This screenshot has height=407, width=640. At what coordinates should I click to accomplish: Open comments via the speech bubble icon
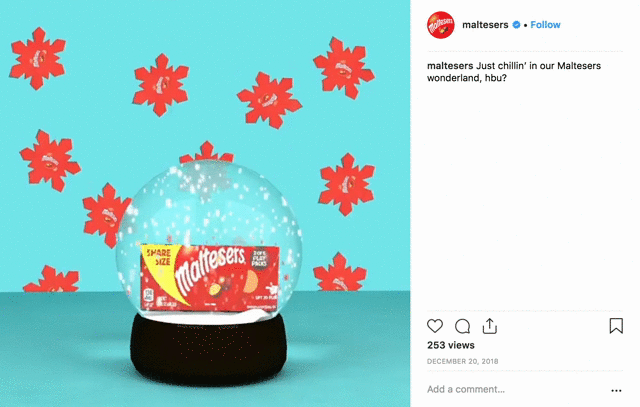[x=462, y=327]
